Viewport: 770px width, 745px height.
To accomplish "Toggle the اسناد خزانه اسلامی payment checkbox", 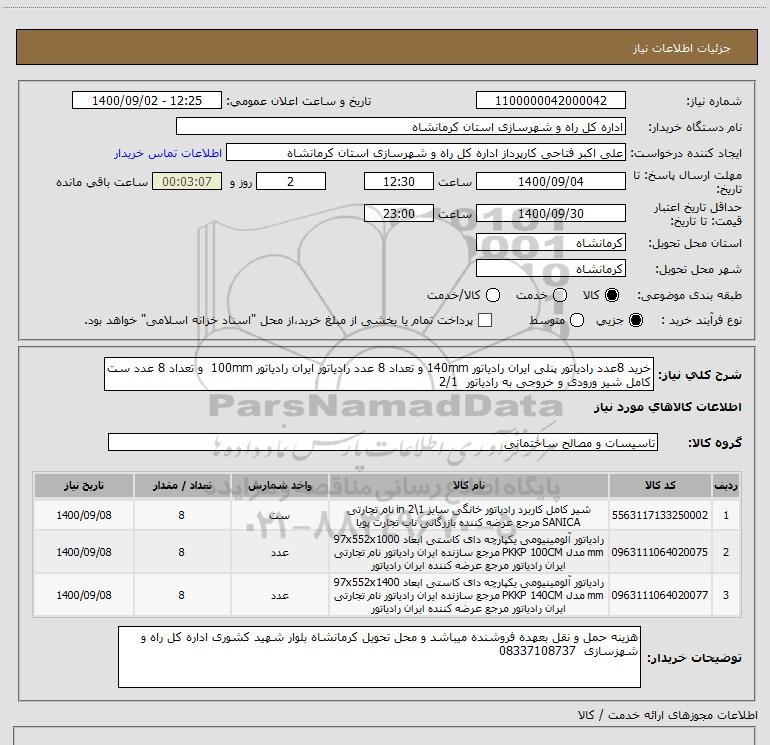I will (485, 320).
